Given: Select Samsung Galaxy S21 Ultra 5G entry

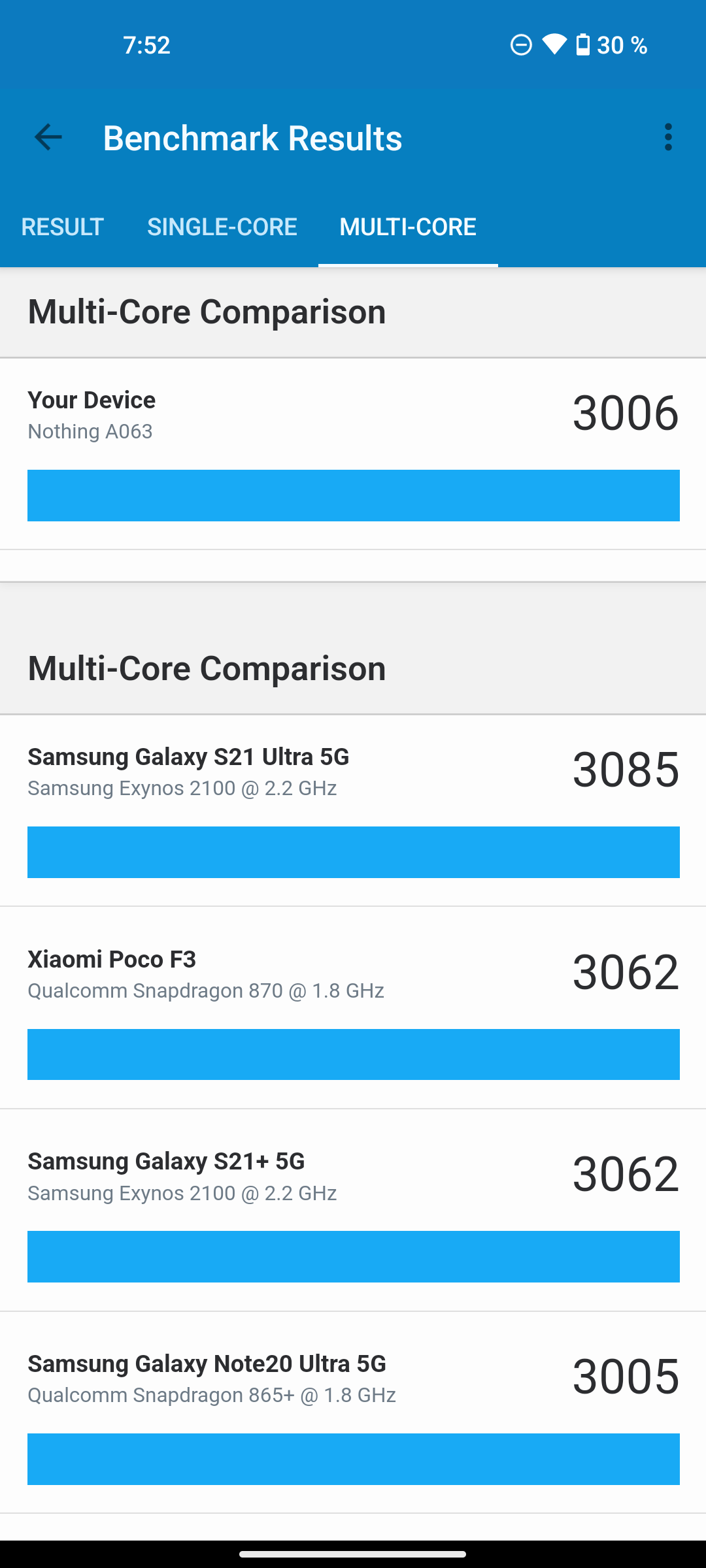Looking at the screenshot, I should pos(188,771).
